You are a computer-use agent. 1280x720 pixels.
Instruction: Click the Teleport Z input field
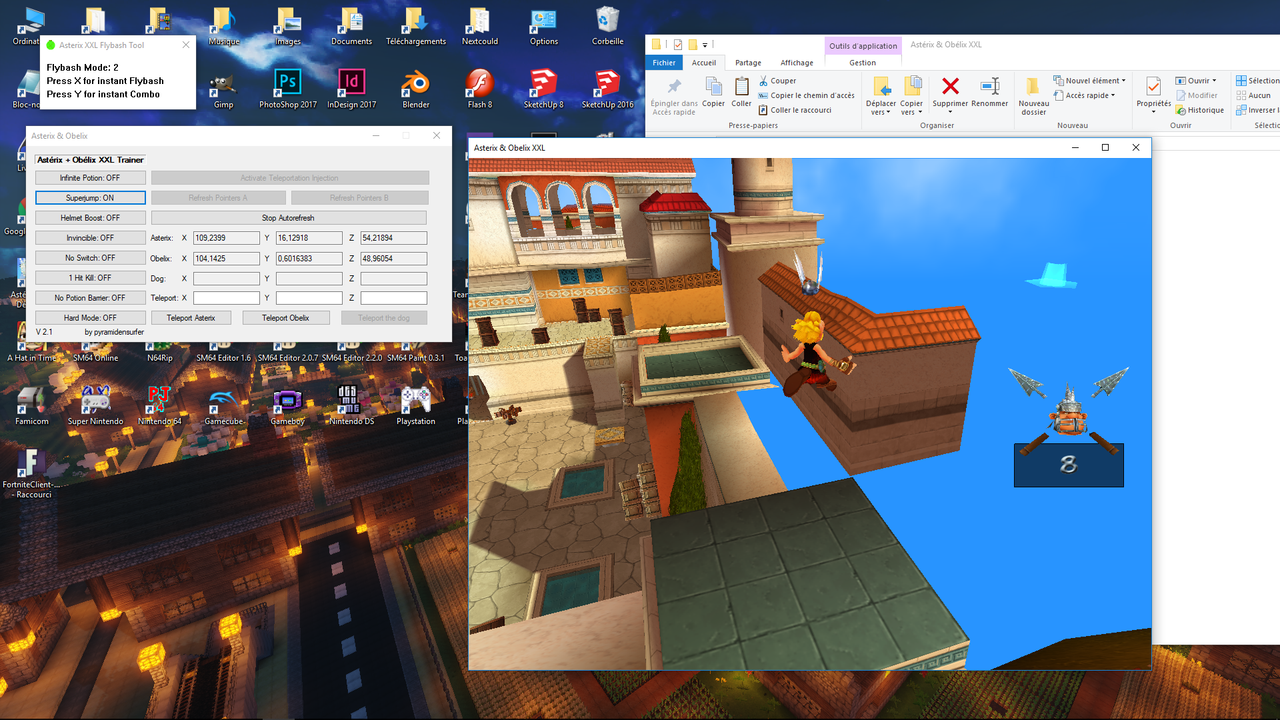[394, 298]
